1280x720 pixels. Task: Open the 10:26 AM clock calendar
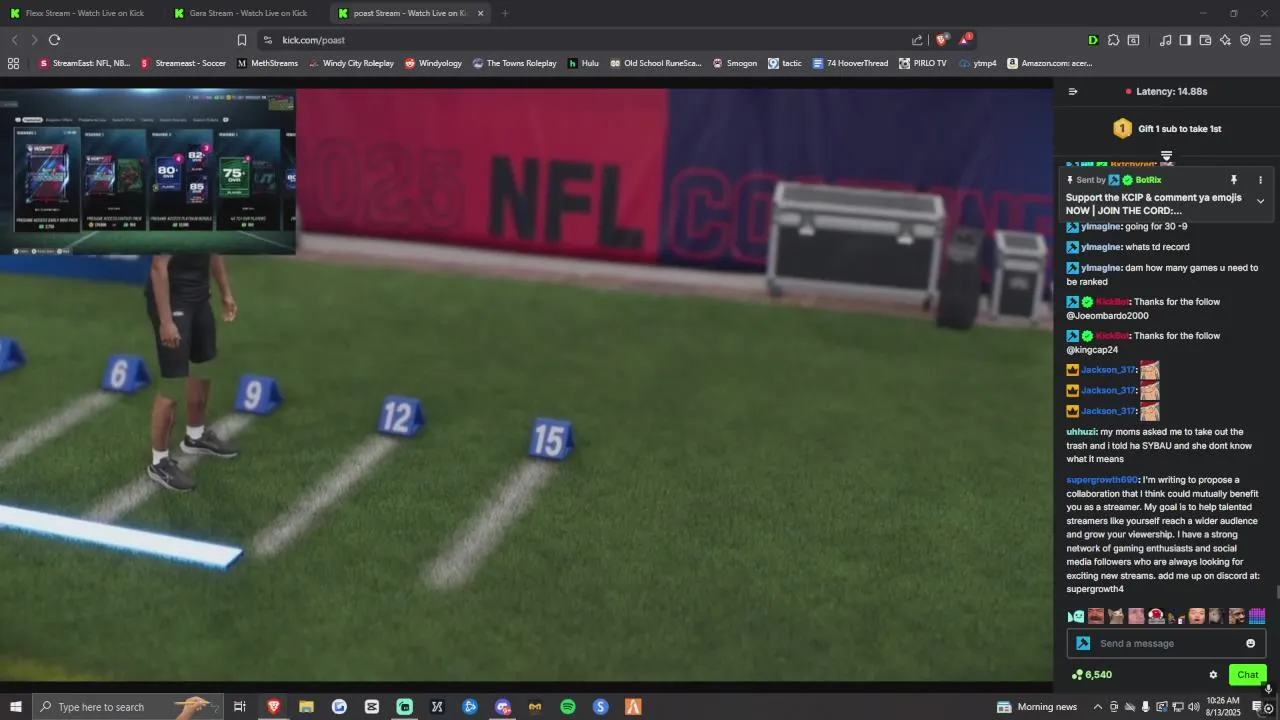pos(1223,707)
